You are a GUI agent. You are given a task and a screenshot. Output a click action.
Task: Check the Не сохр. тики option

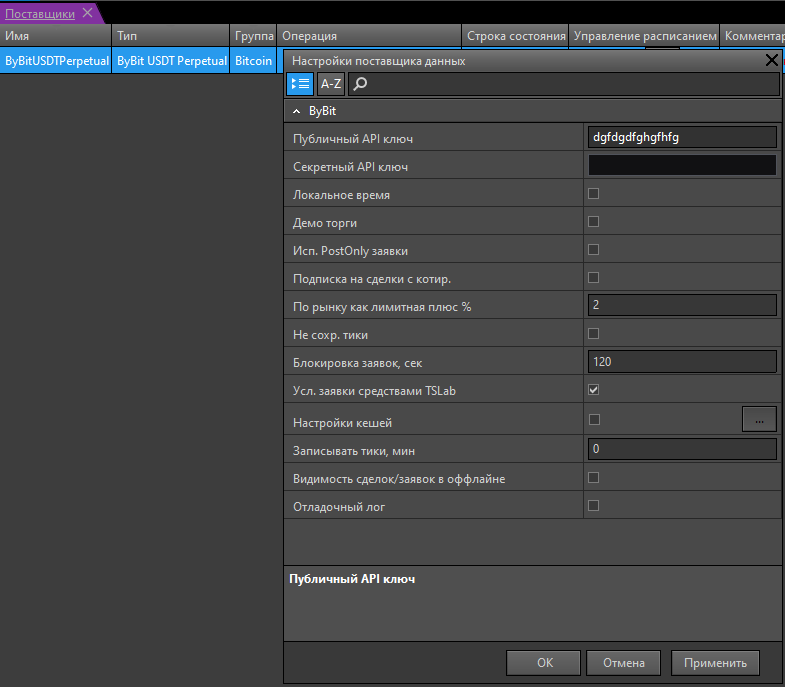pyautogui.click(x=593, y=333)
